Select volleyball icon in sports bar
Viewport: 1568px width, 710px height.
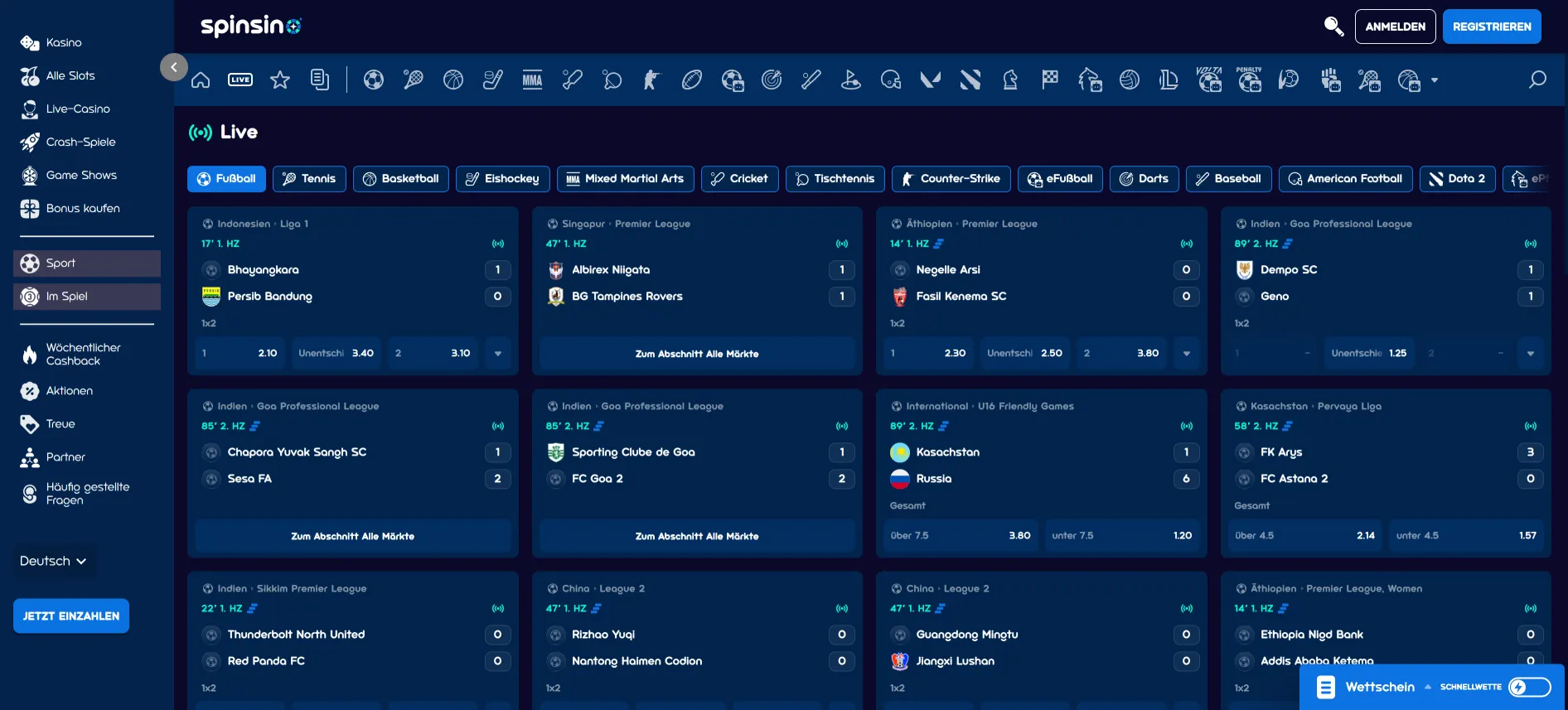1130,80
